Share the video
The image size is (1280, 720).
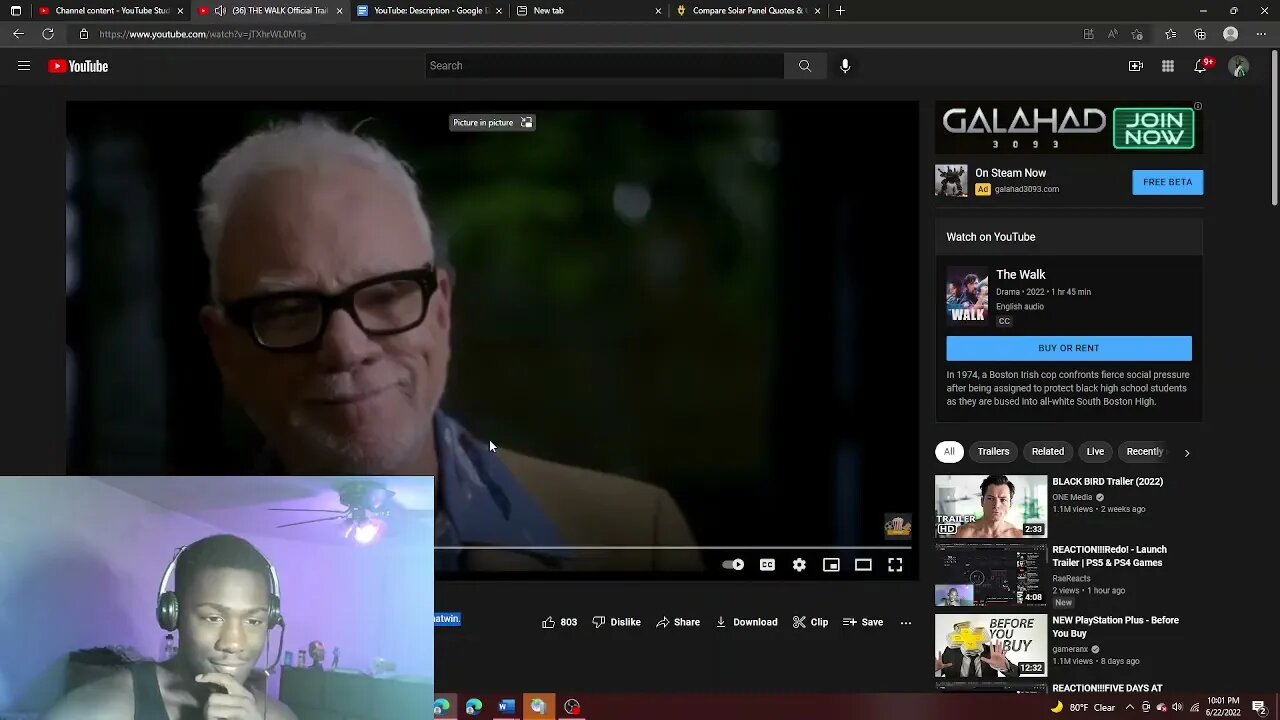[678, 622]
